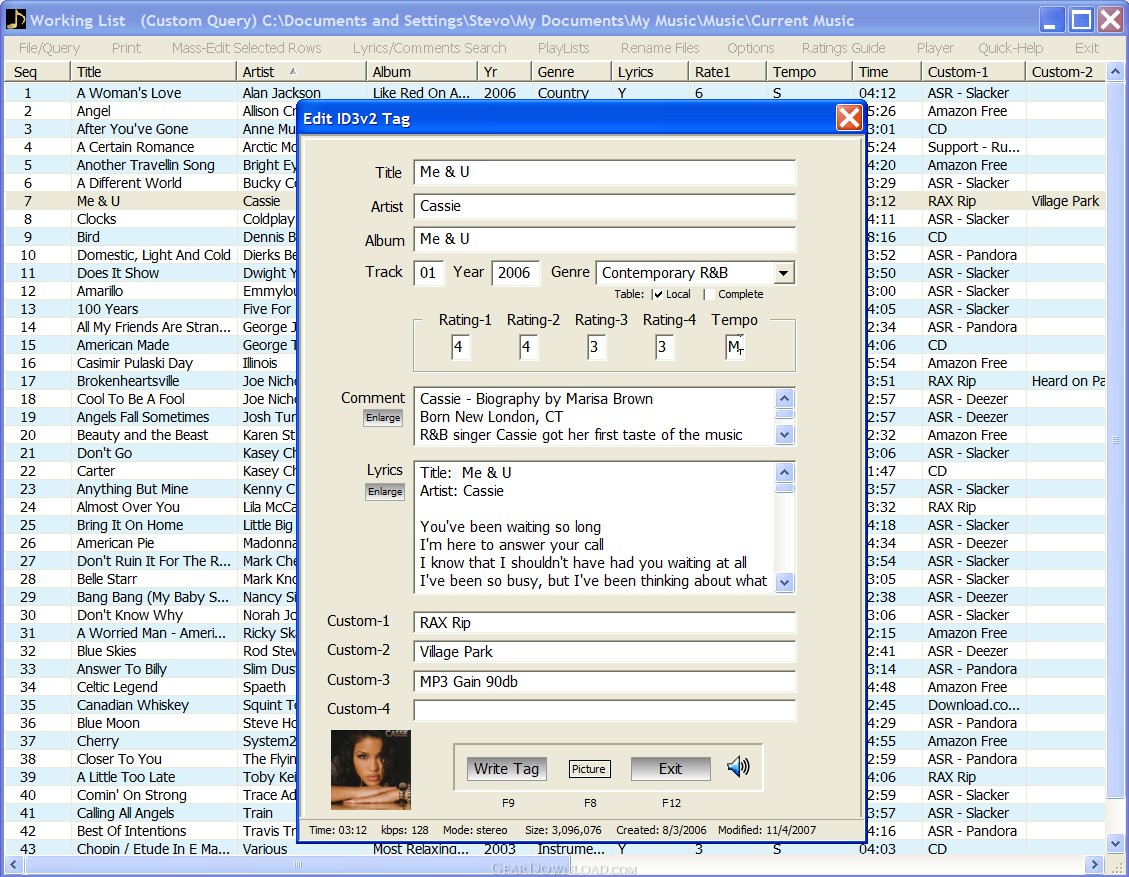Screen dimensions: 1129x877
Task: Click the Custom-3 field with MP3 Gain 90db
Action: click(605, 682)
